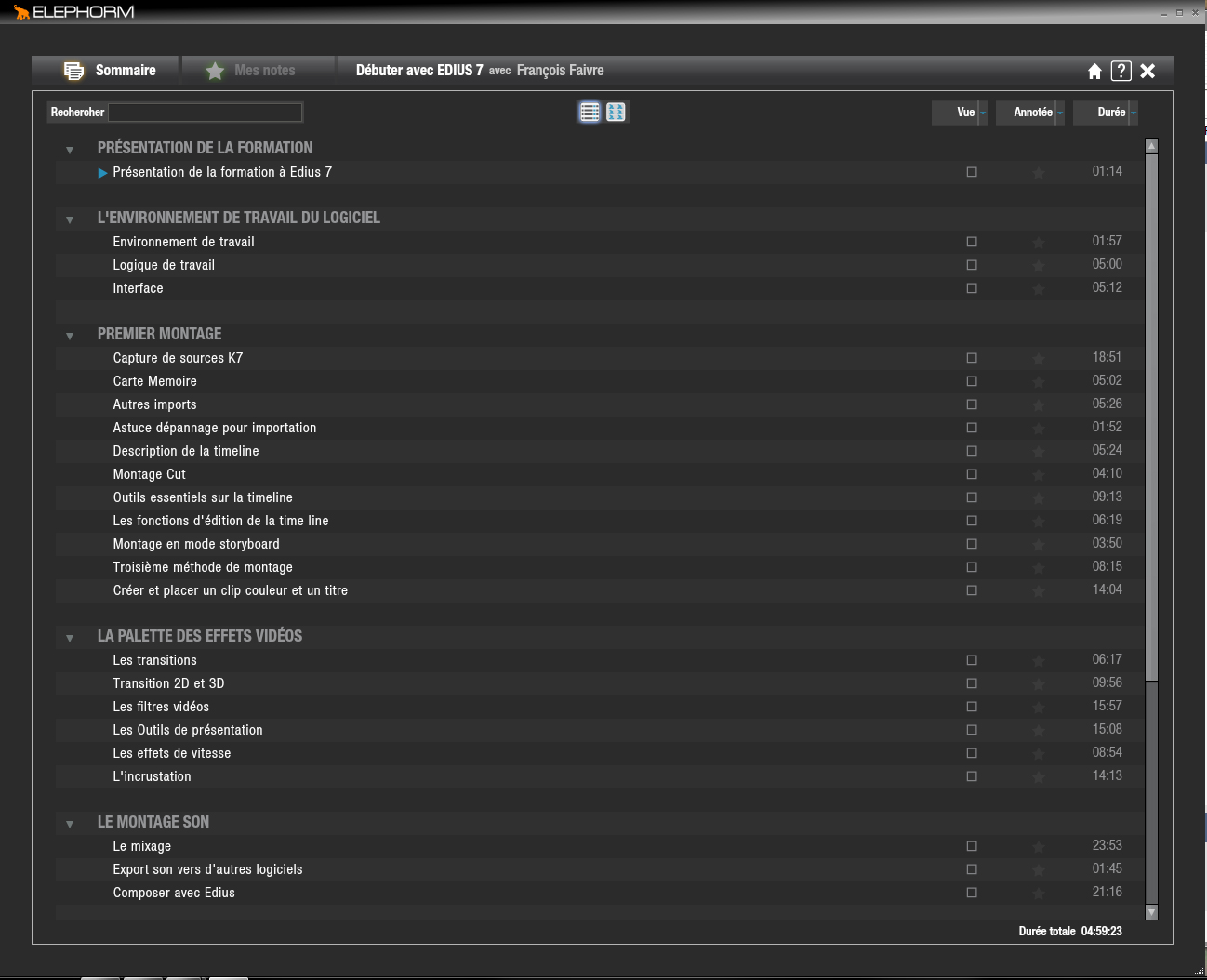Screen dimensions: 1207x980
Task: Collapse 'L'environnement de travail du logiciel' section
Action: [x=70, y=219]
